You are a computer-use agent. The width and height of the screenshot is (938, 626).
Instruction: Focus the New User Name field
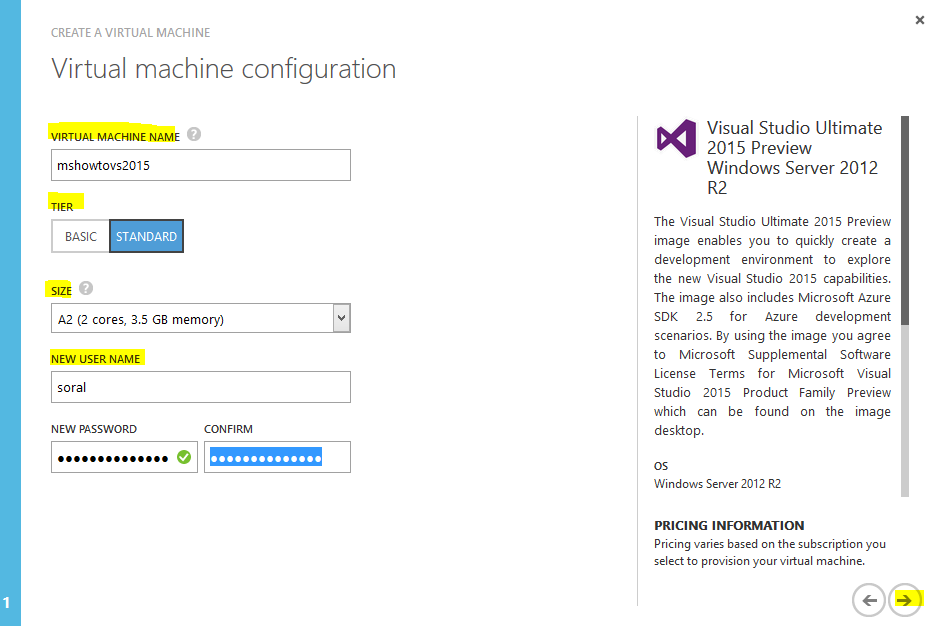tap(200, 386)
